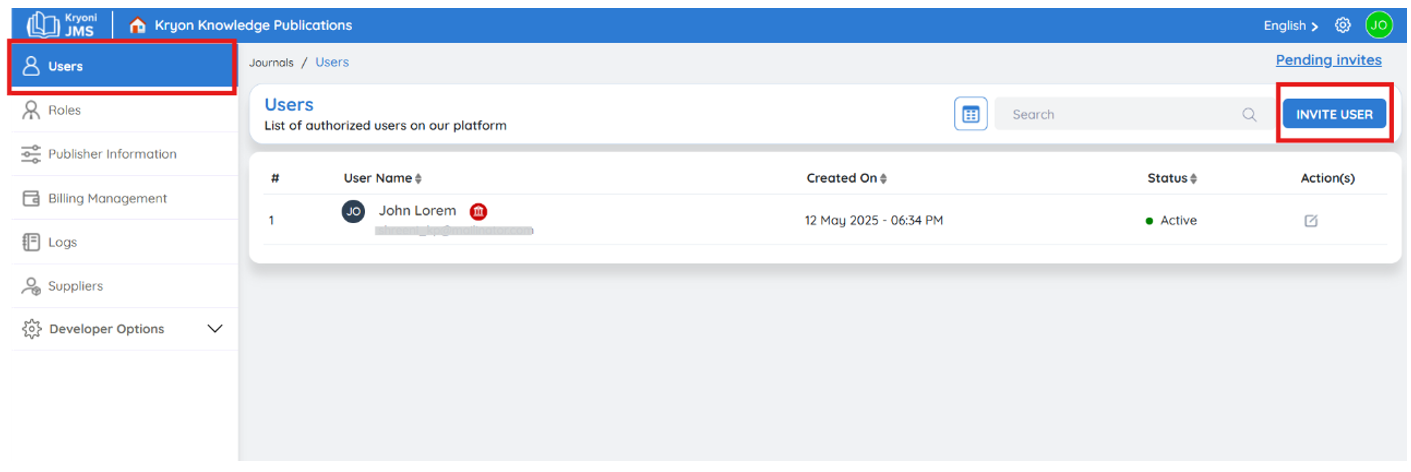Click the calendar grid view icon
Screen dimensions: 1411x472
[970, 114]
